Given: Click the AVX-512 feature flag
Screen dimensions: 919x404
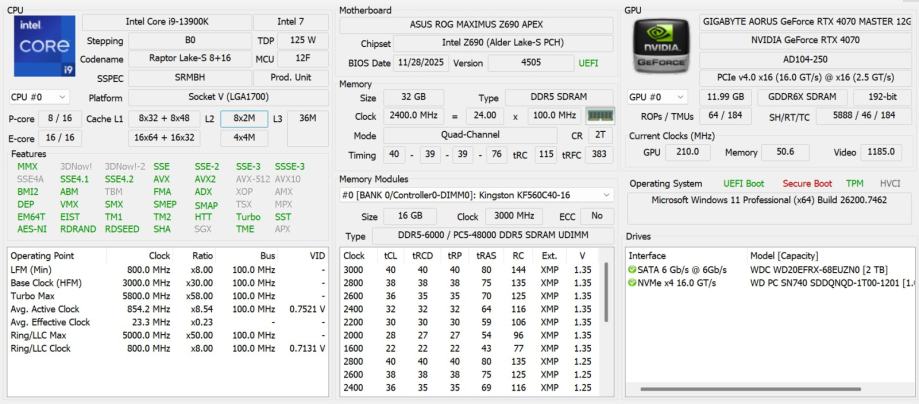Looking at the screenshot, I should coord(253,179).
